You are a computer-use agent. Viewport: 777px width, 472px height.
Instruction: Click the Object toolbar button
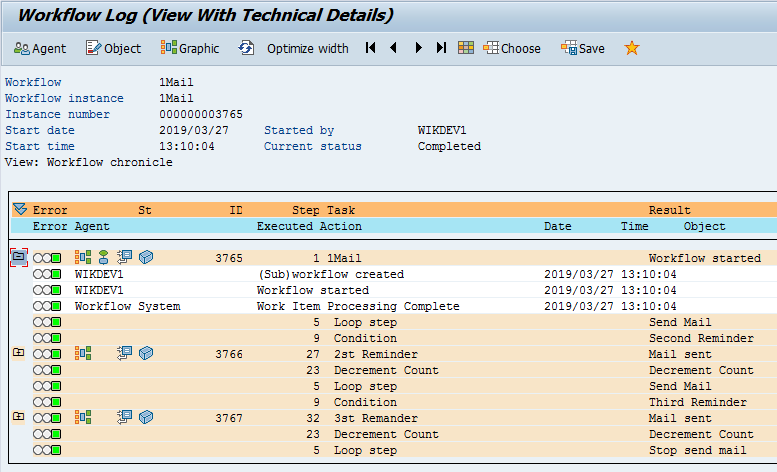(x=113, y=49)
